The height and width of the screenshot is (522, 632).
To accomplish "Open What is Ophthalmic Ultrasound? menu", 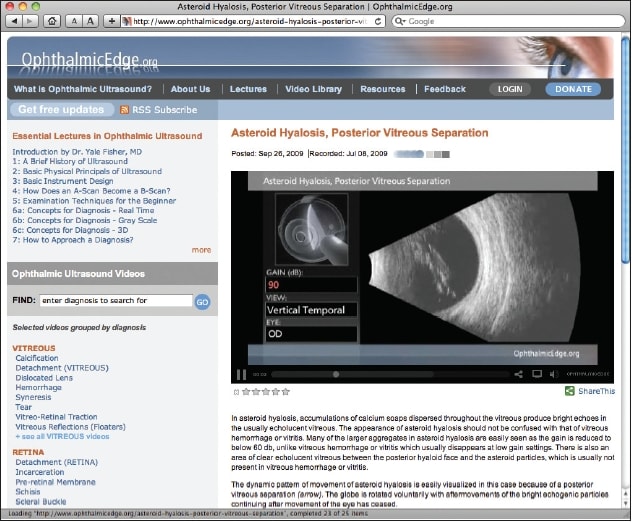I will click(x=83, y=89).
